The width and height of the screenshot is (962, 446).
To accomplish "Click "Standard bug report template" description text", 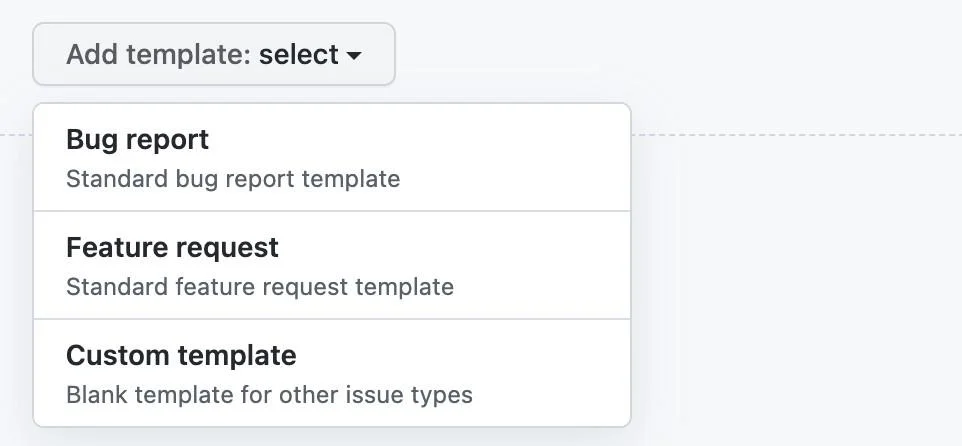I will click(233, 179).
